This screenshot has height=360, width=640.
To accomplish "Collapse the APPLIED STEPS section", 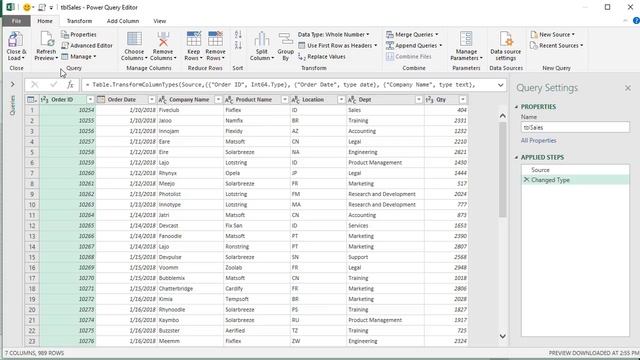I will tap(516, 158).
